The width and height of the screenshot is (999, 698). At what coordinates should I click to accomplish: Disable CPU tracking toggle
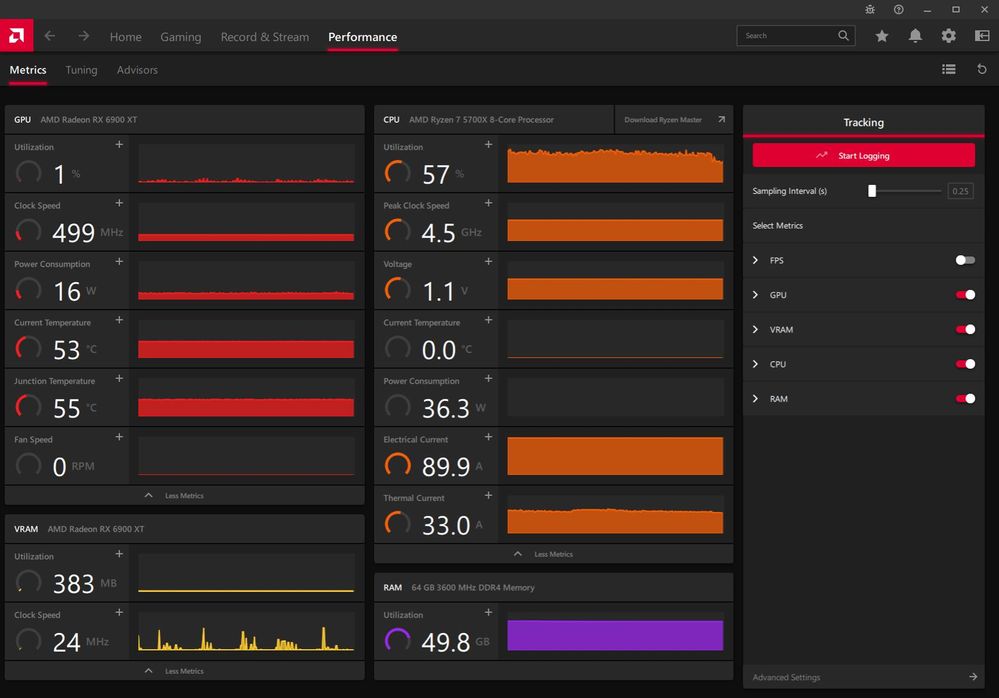pos(965,364)
